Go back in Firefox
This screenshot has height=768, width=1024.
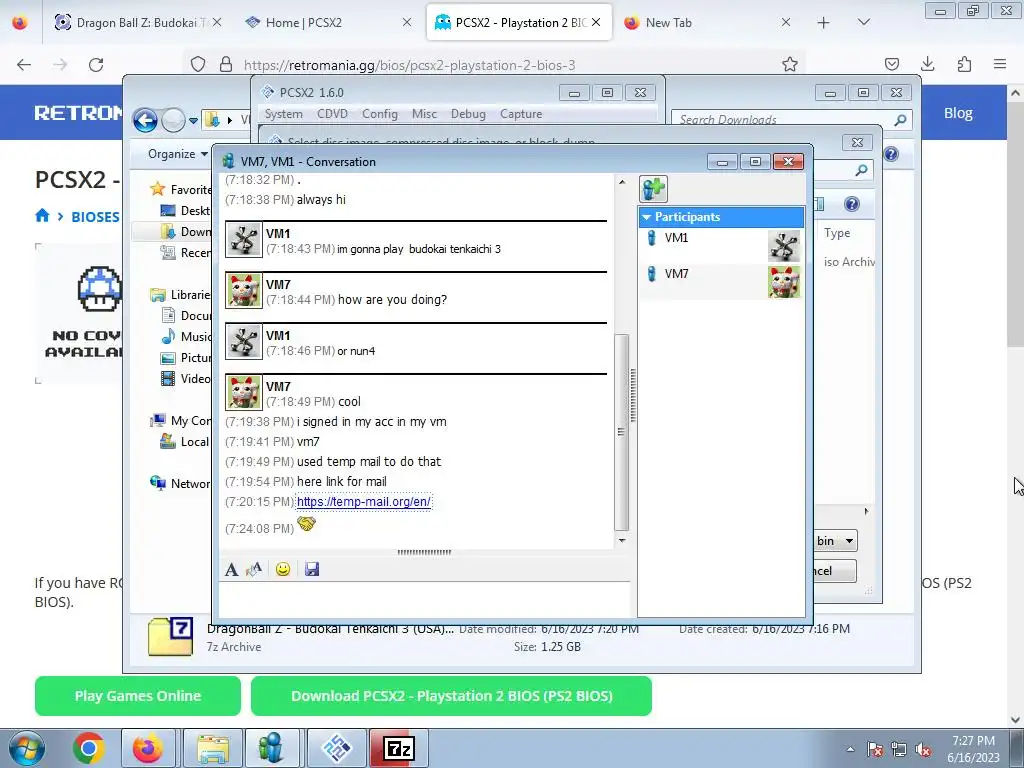tap(24, 65)
